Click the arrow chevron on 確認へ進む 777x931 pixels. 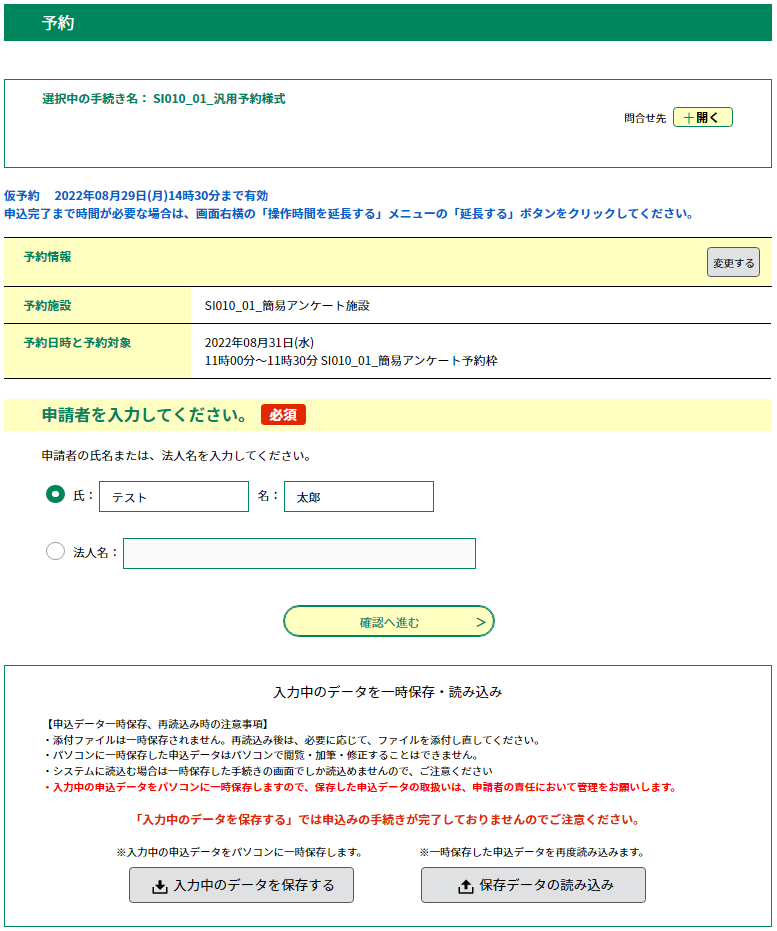[480, 622]
